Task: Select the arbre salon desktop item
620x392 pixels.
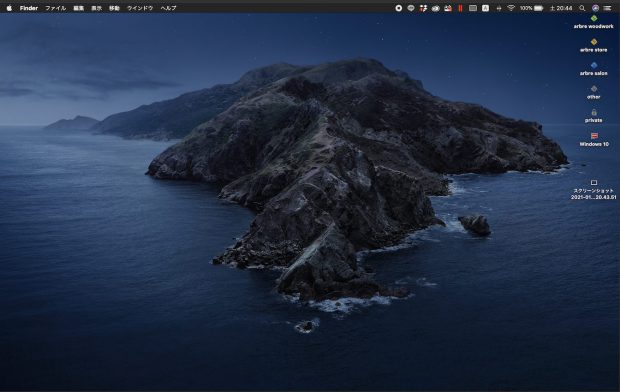Action: pos(594,69)
